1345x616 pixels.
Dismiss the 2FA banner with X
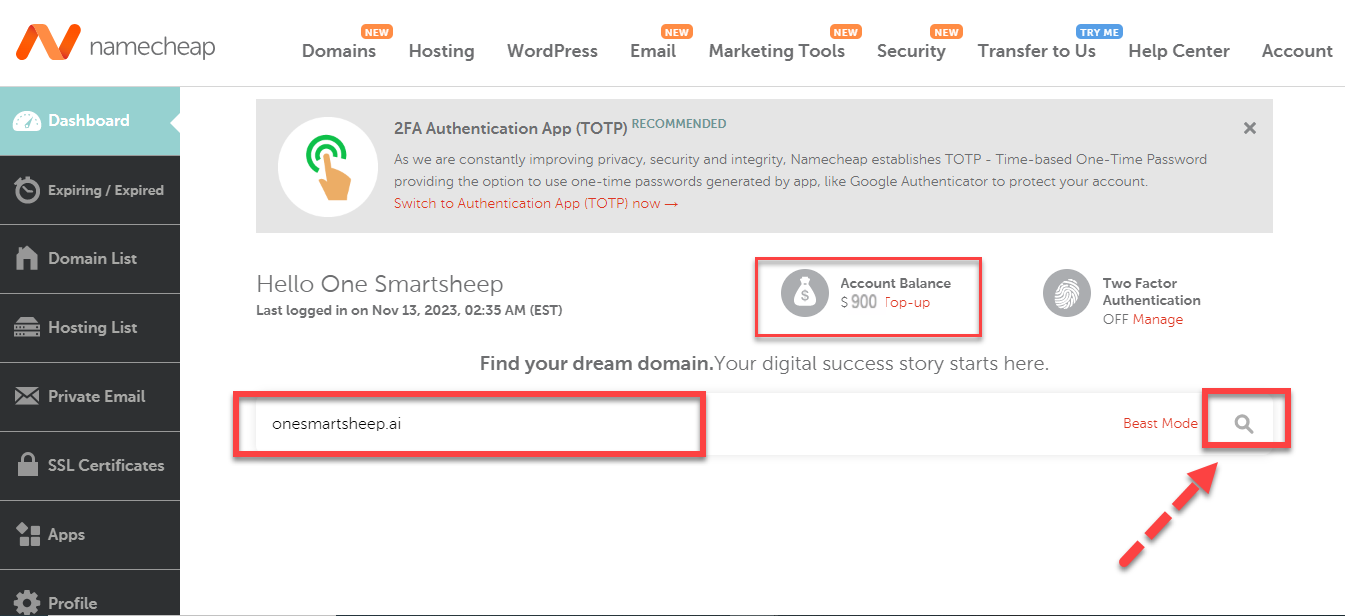[1249, 128]
